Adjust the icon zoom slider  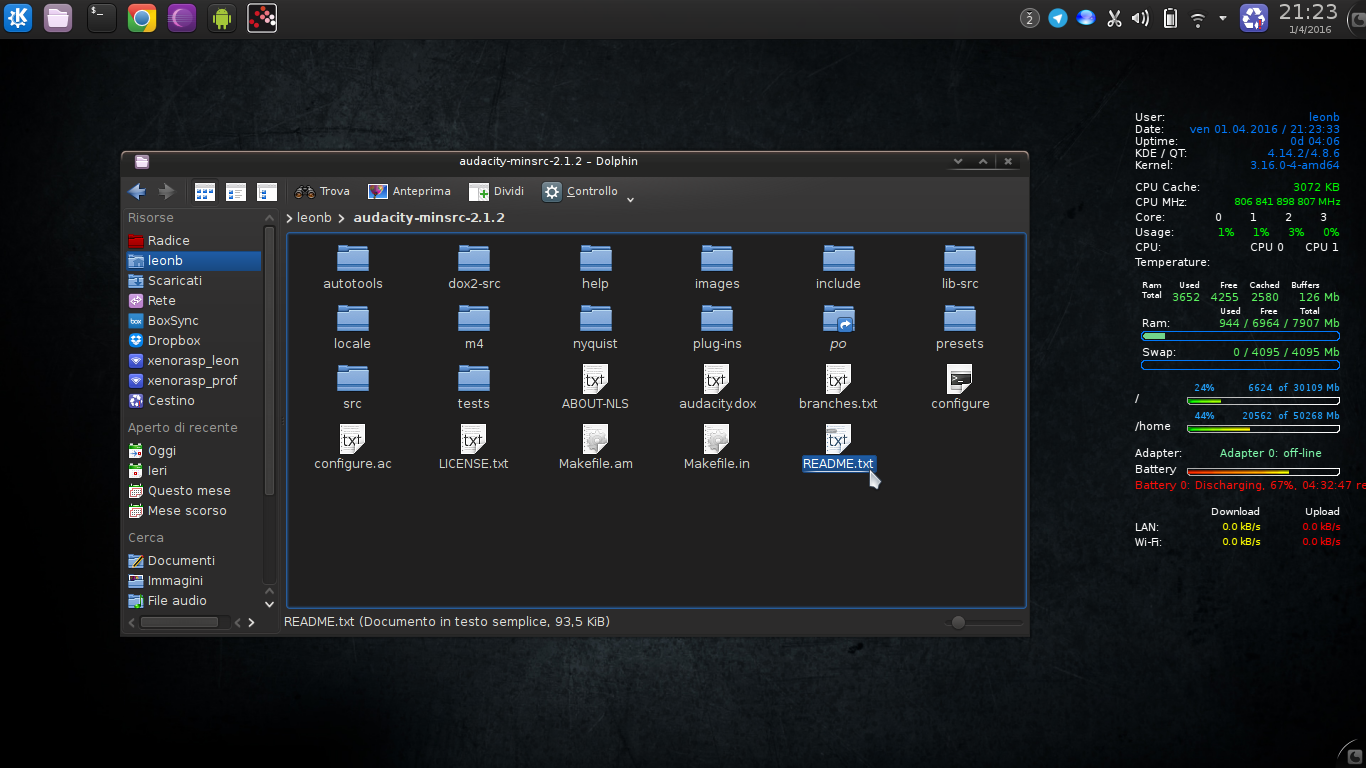click(x=958, y=622)
